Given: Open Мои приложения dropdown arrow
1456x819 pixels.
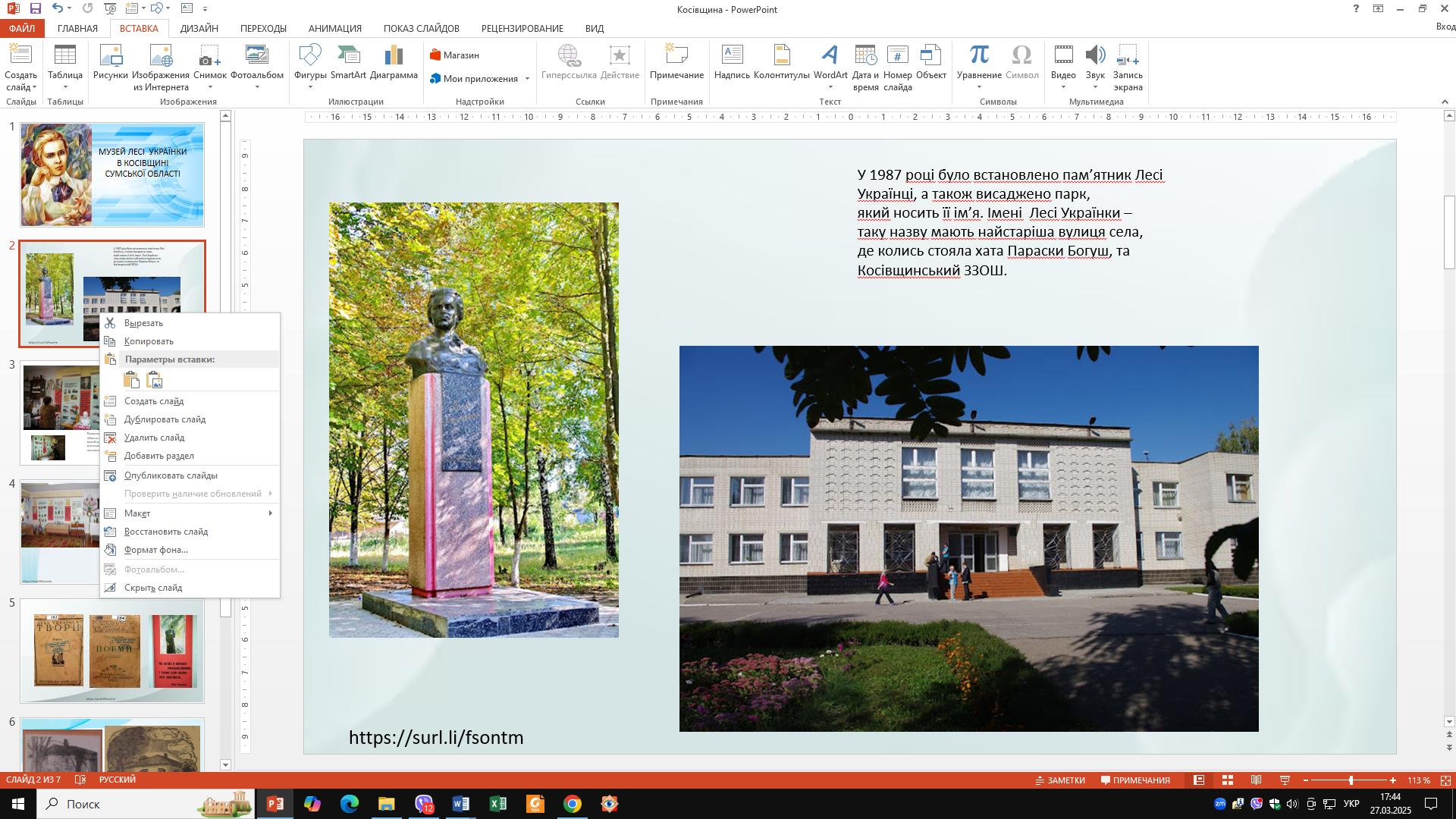Looking at the screenshot, I should click(x=527, y=79).
